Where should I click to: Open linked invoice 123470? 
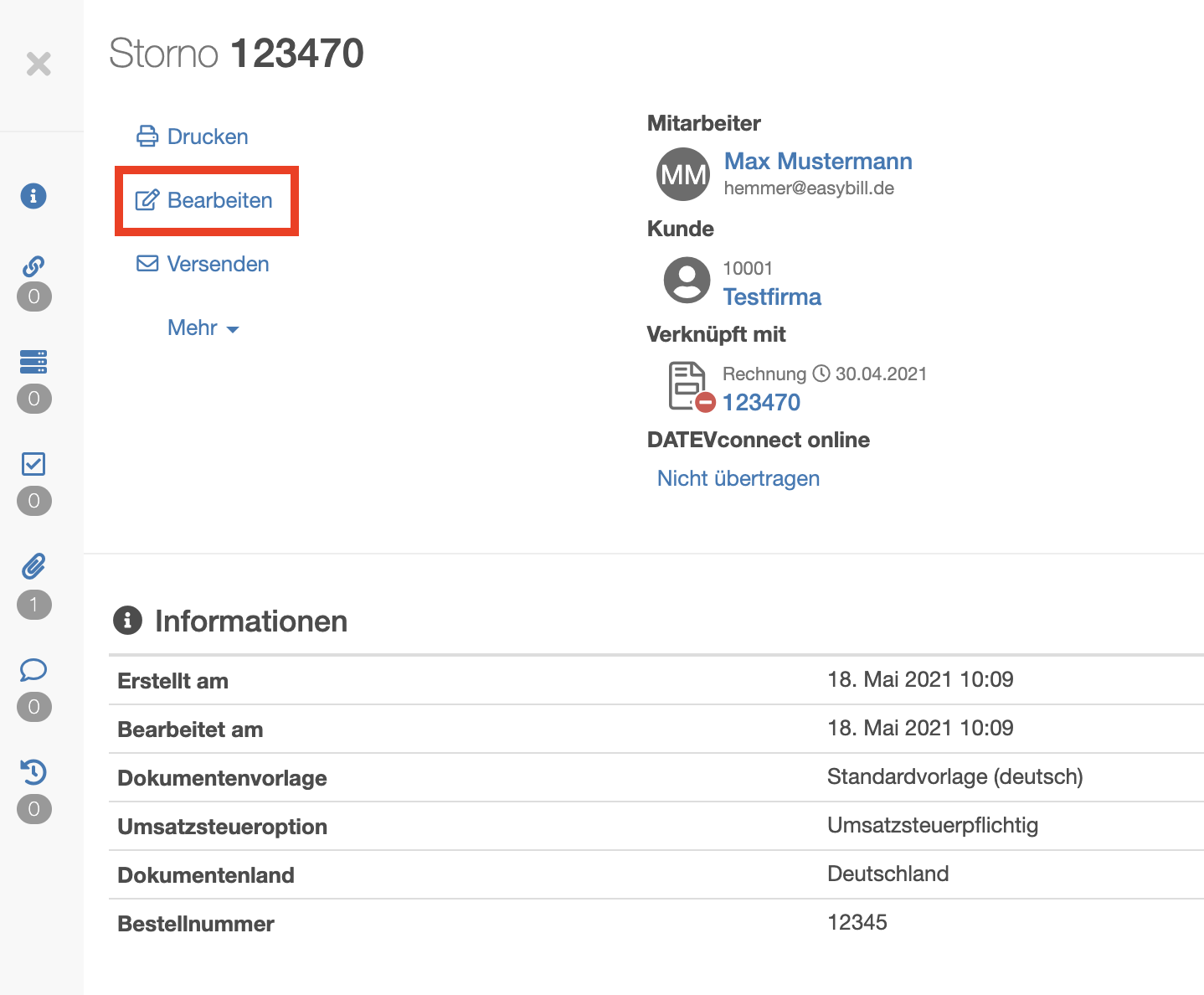pyautogui.click(x=761, y=402)
